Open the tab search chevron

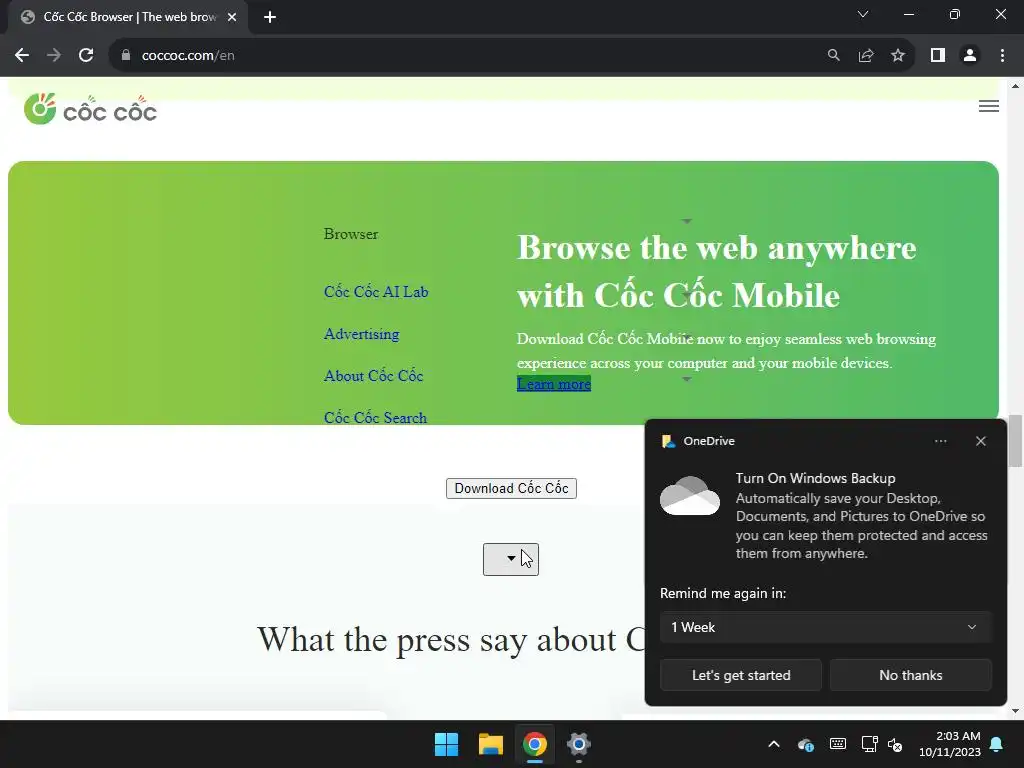point(863,14)
